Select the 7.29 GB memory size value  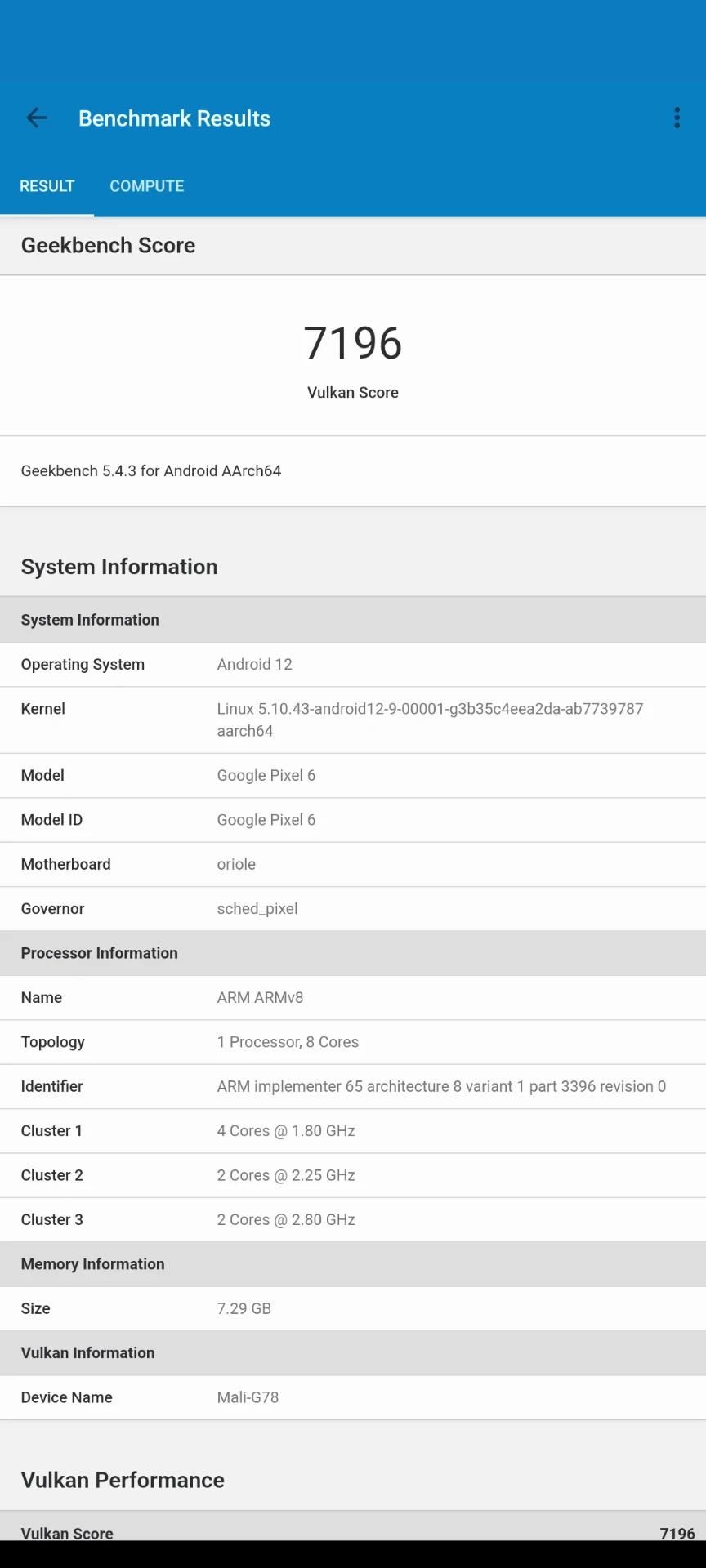[x=244, y=1308]
